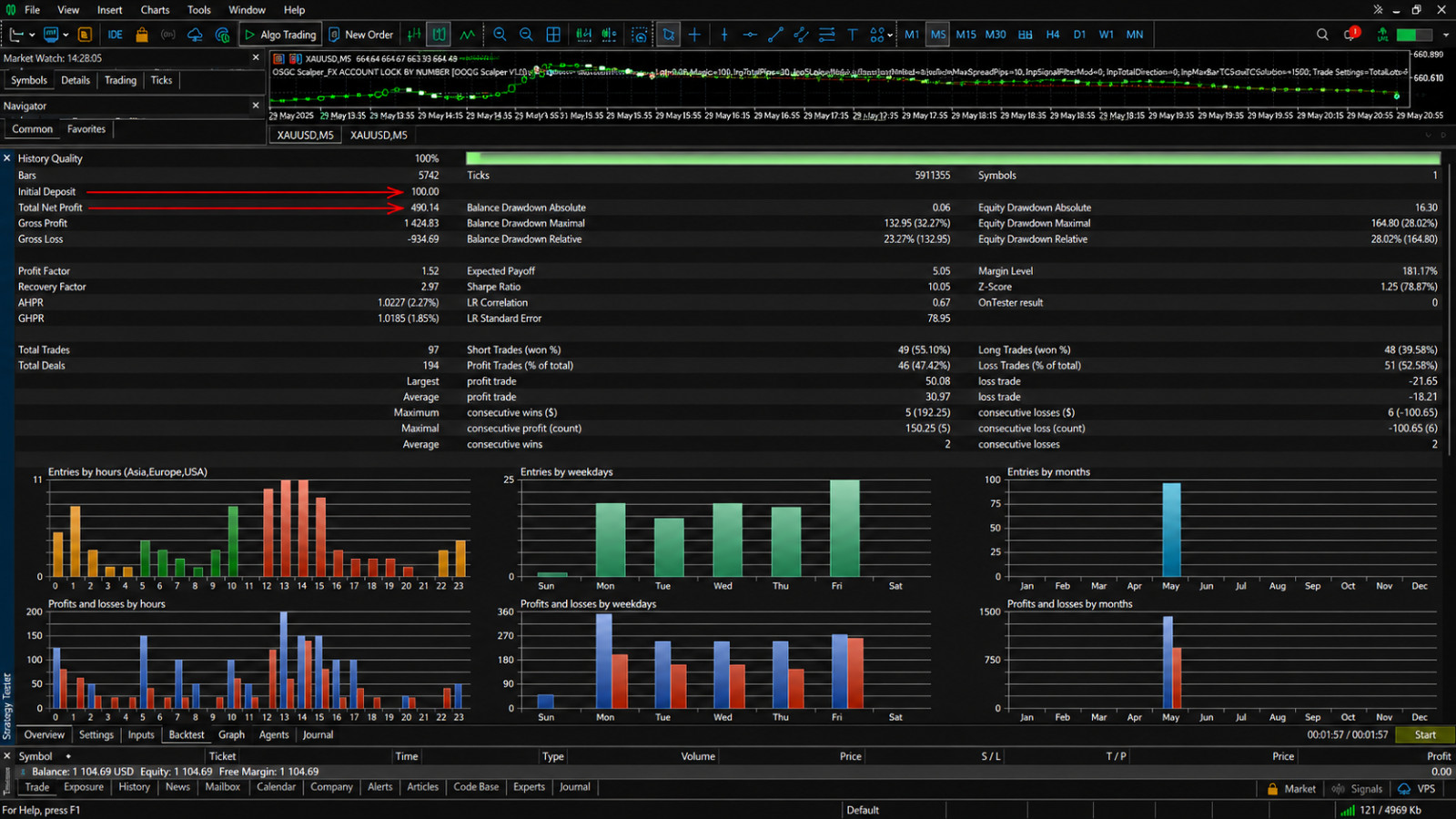1456x819 pixels.
Task: Switch timeframe to H4
Action: pyautogui.click(x=1053, y=35)
